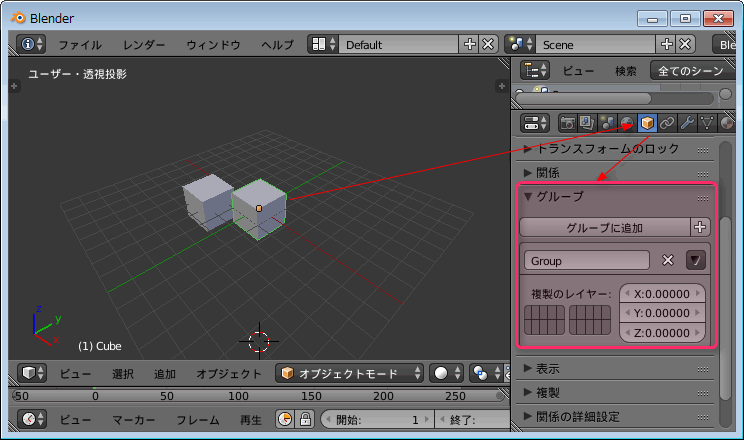Open the 3D View editor type selector
The image size is (744, 440).
pos(31,373)
